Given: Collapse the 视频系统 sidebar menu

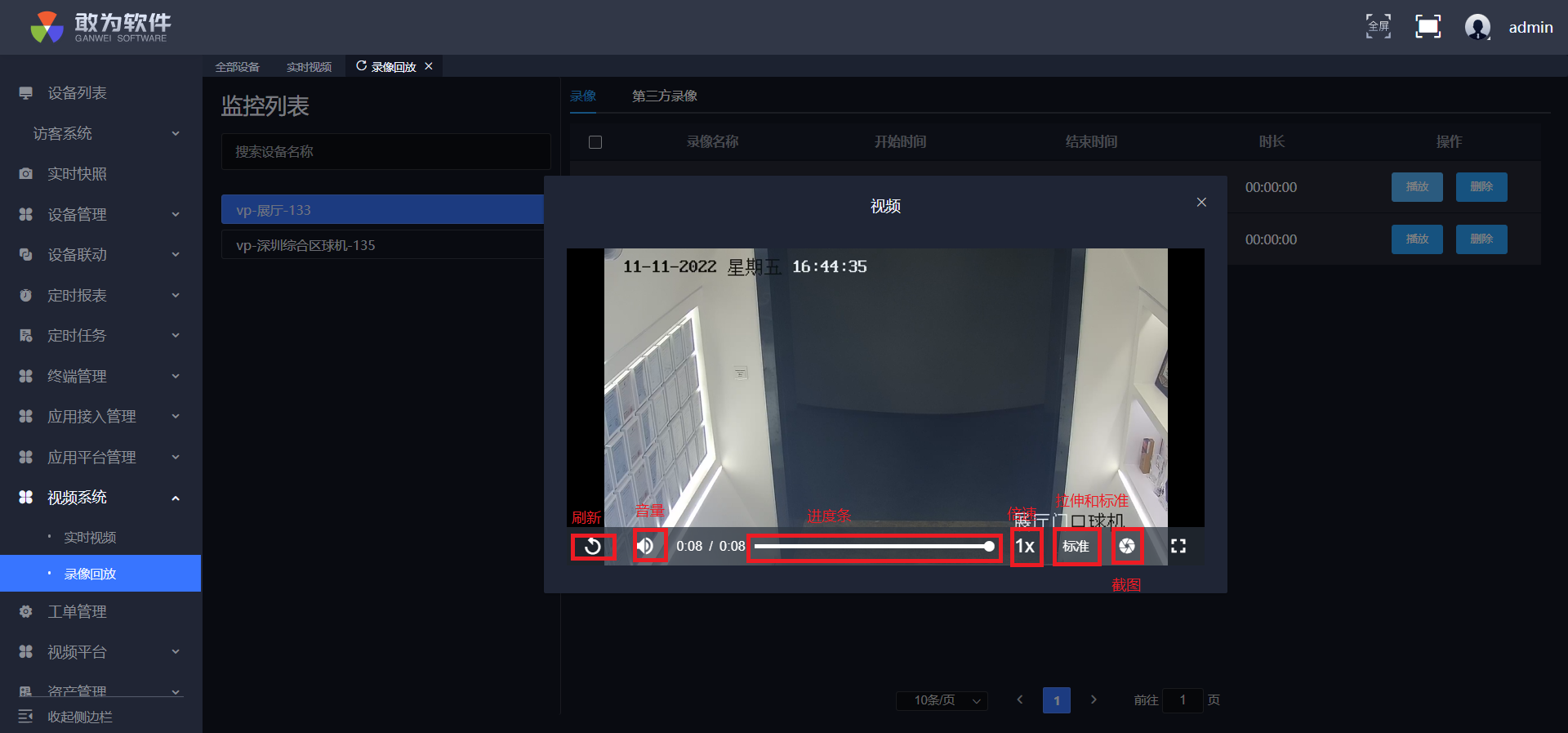Looking at the screenshot, I should pyautogui.click(x=100, y=497).
